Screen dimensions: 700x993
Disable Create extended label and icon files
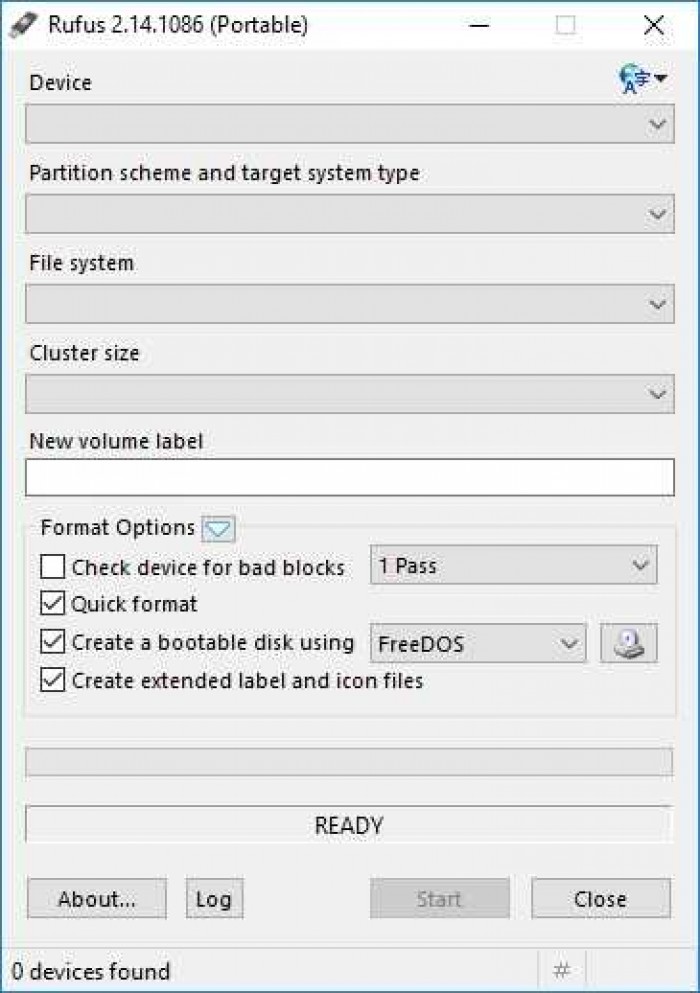pos(51,680)
